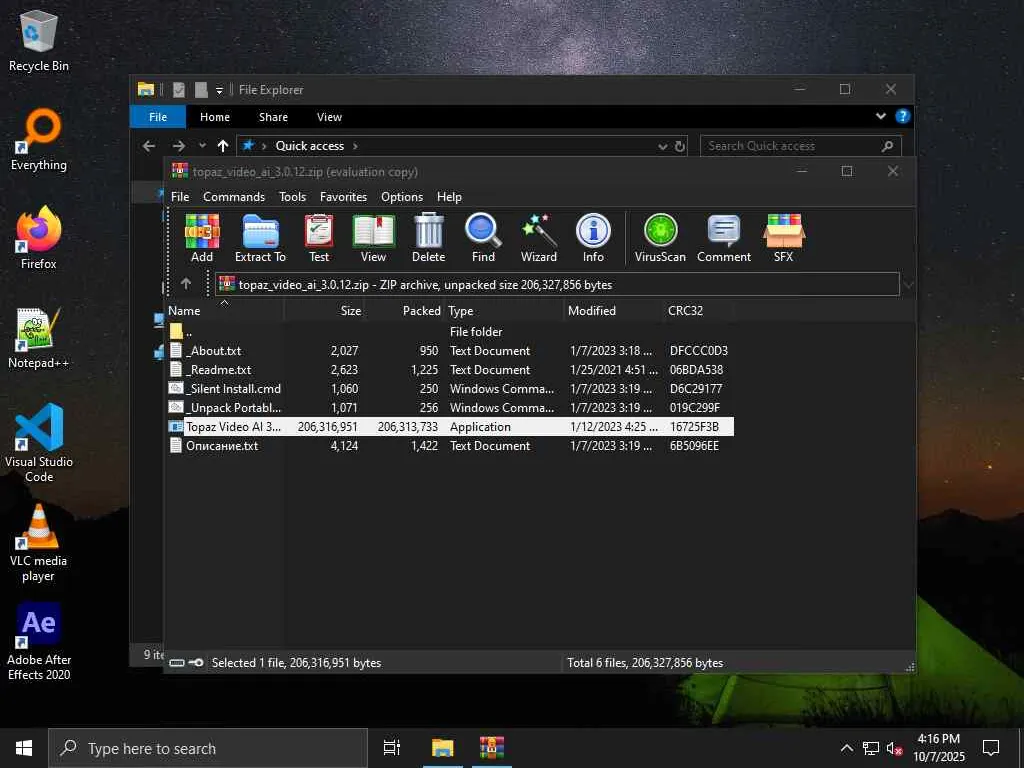Open the WinRAR Help menu
This screenshot has width=1024, height=768.
click(449, 197)
